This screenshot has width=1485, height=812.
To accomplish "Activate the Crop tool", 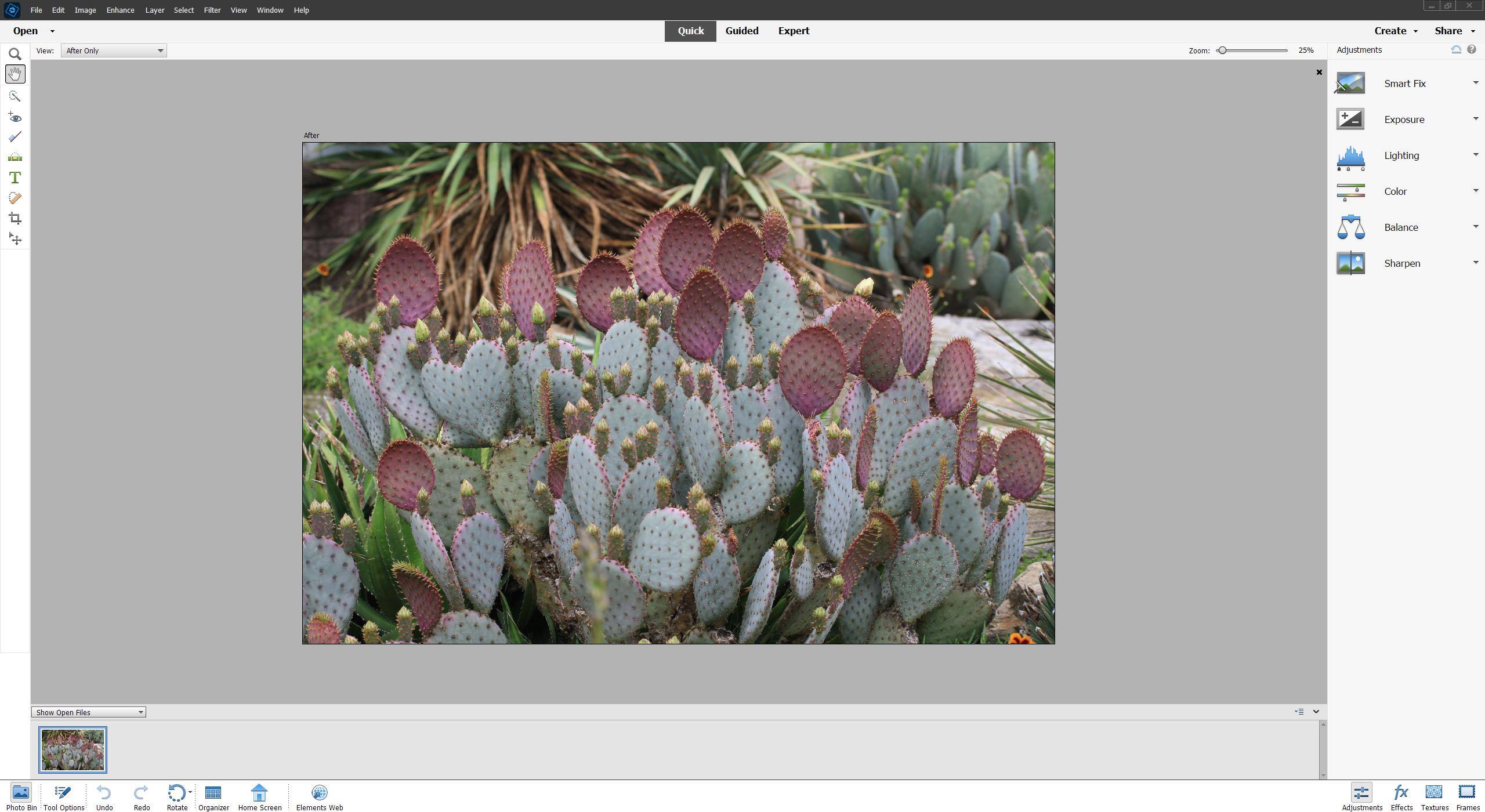I will (x=15, y=218).
